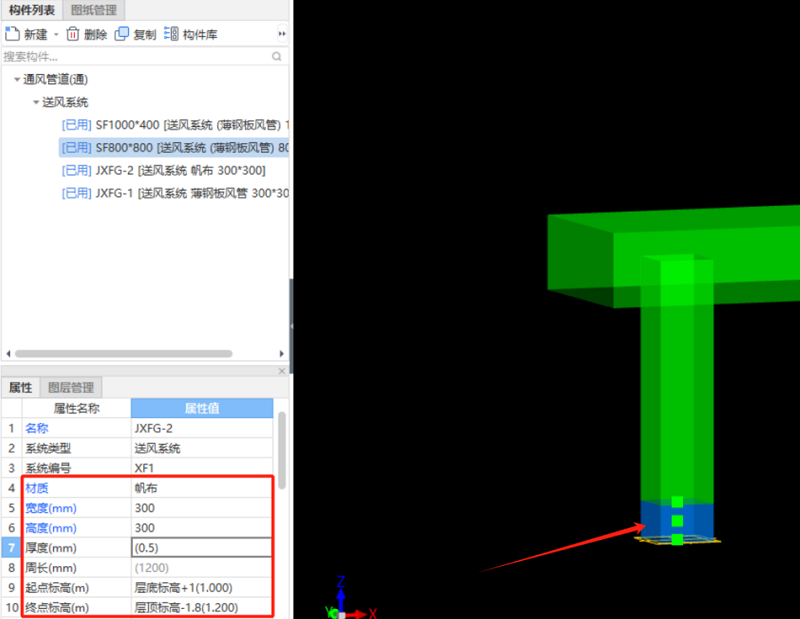Click the 属性值 column header

[202, 408]
